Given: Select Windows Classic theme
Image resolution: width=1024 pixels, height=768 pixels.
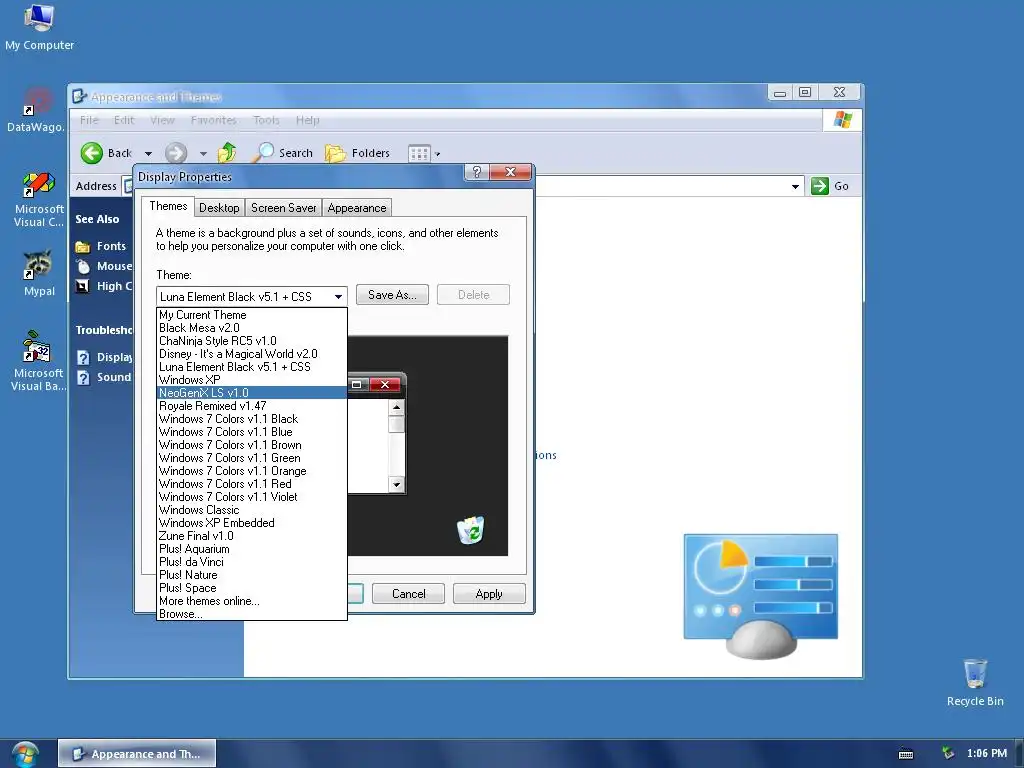Looking at the screenshot, I should coord(251,510).
